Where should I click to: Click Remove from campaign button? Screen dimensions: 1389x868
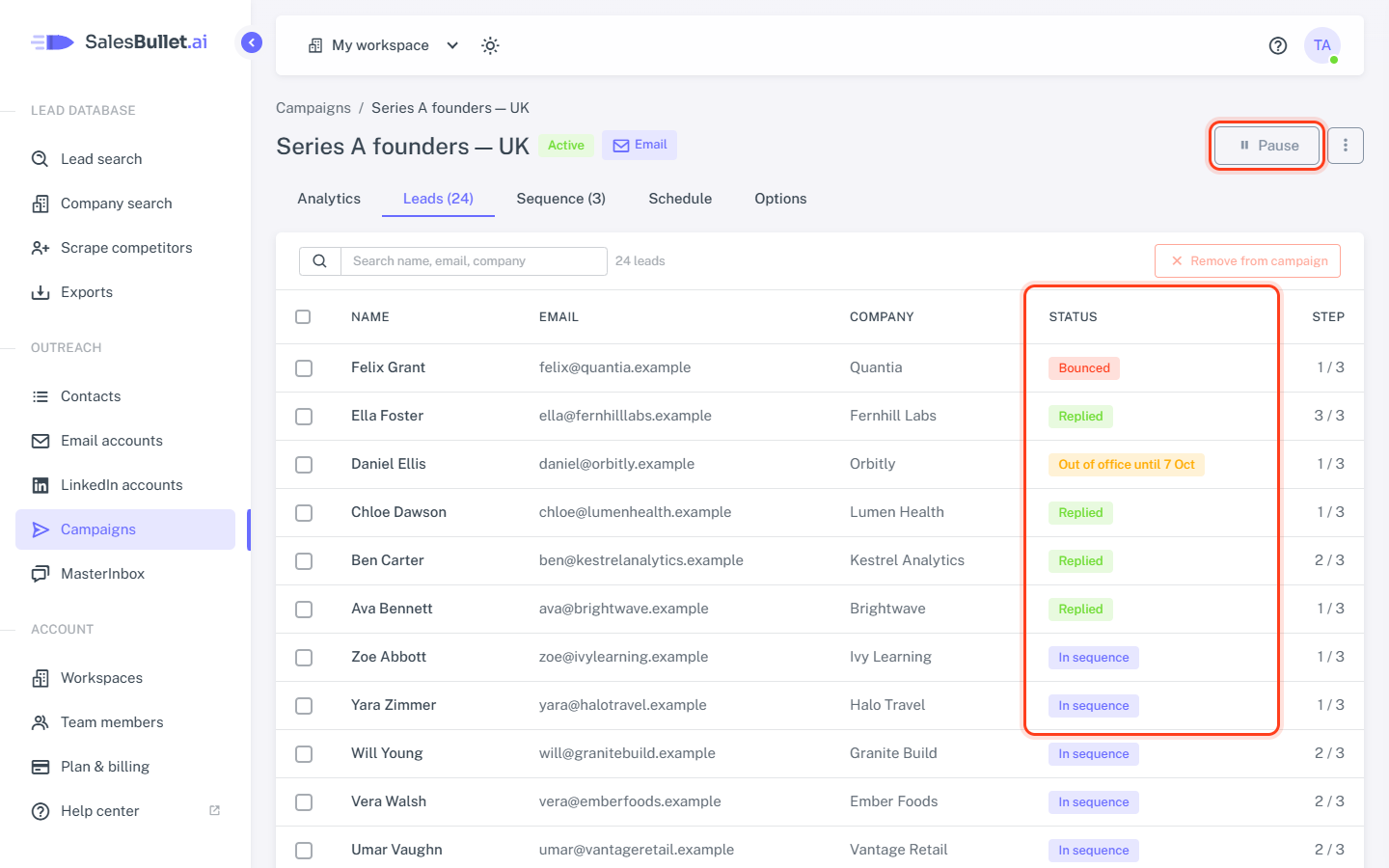pos(1247,261)
